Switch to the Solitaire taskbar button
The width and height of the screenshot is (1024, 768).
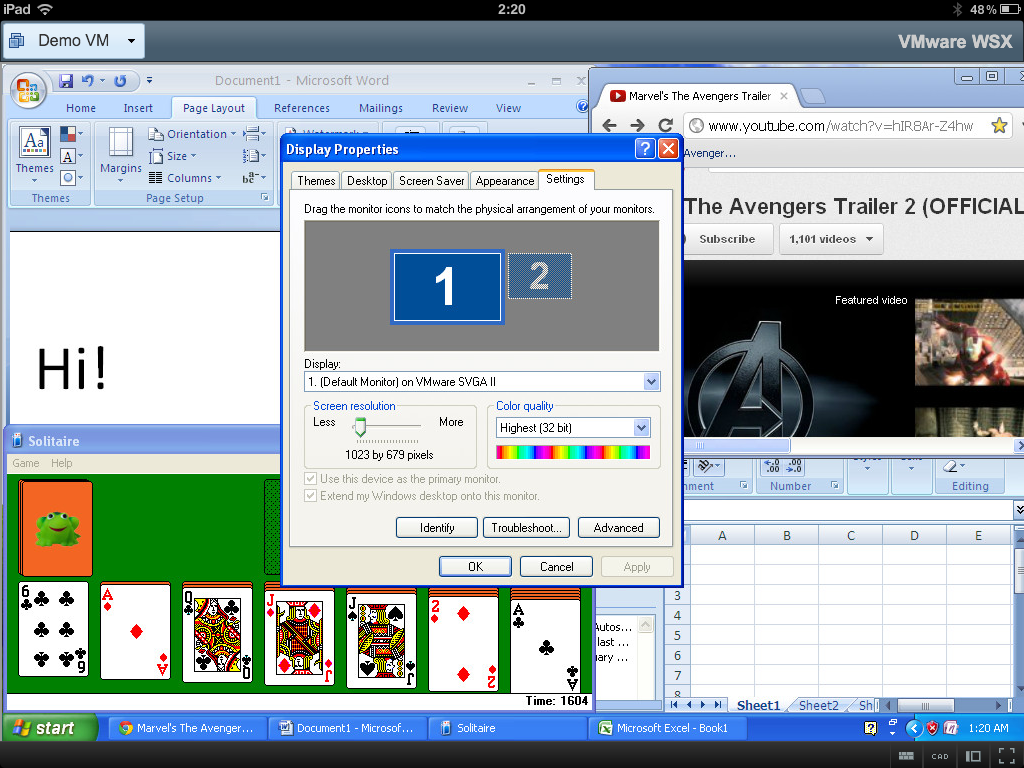[x=507, y=728]
